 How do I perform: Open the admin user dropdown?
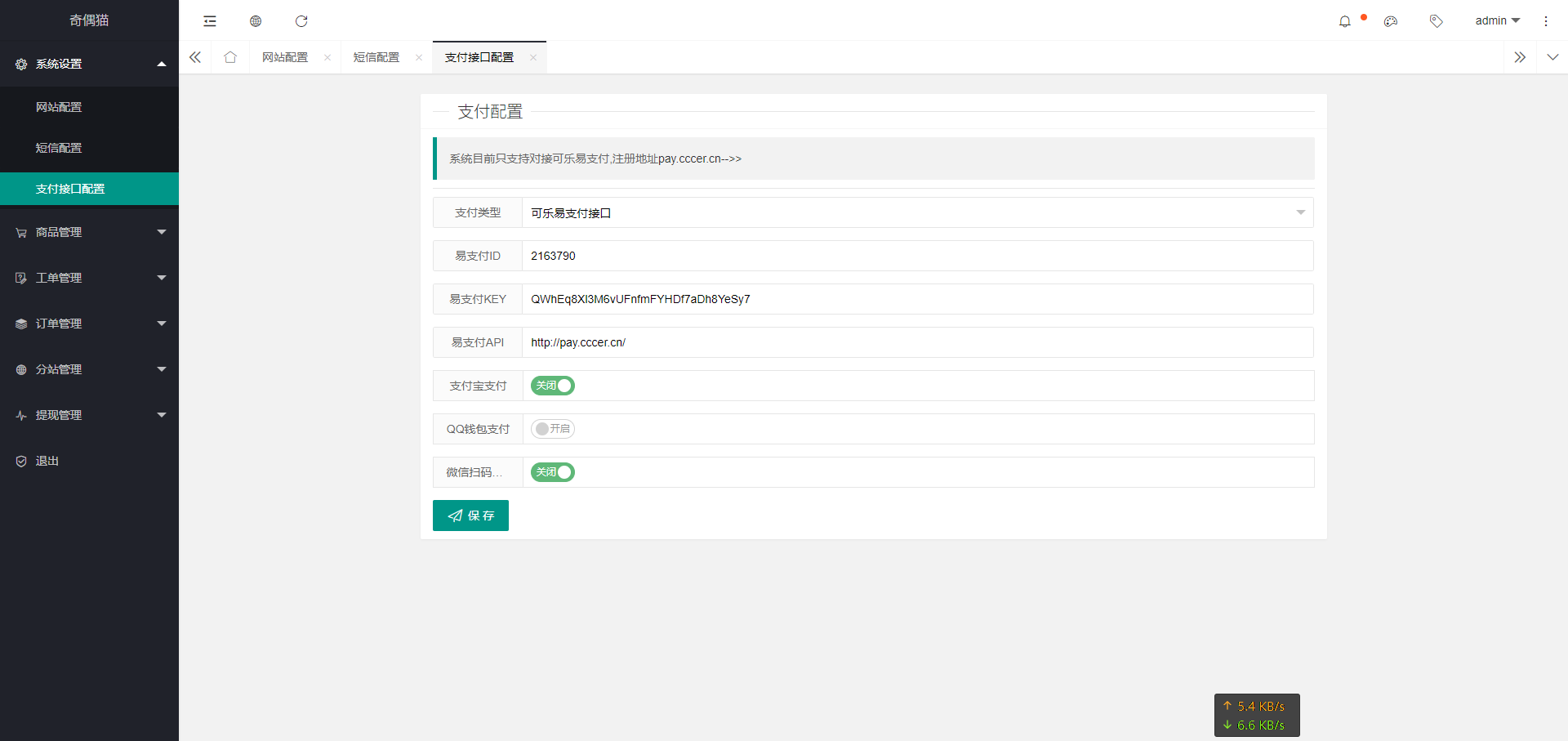tap(1497, 20)
